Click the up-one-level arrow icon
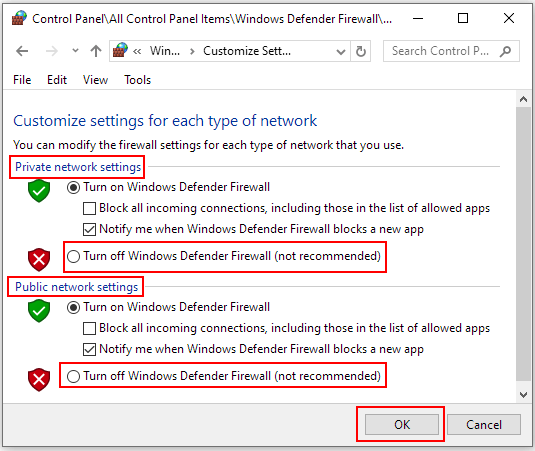The image size is (535, 451). click(96, 51)
